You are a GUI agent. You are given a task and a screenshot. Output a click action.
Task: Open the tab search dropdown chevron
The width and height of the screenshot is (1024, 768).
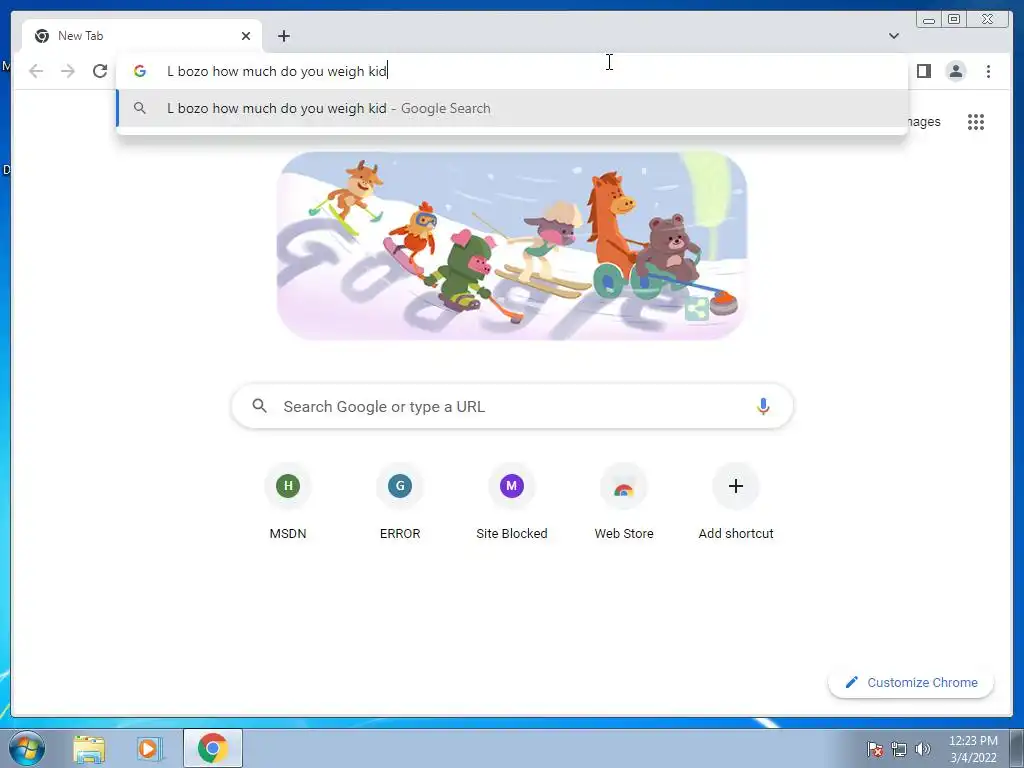(x=893, y=36)
